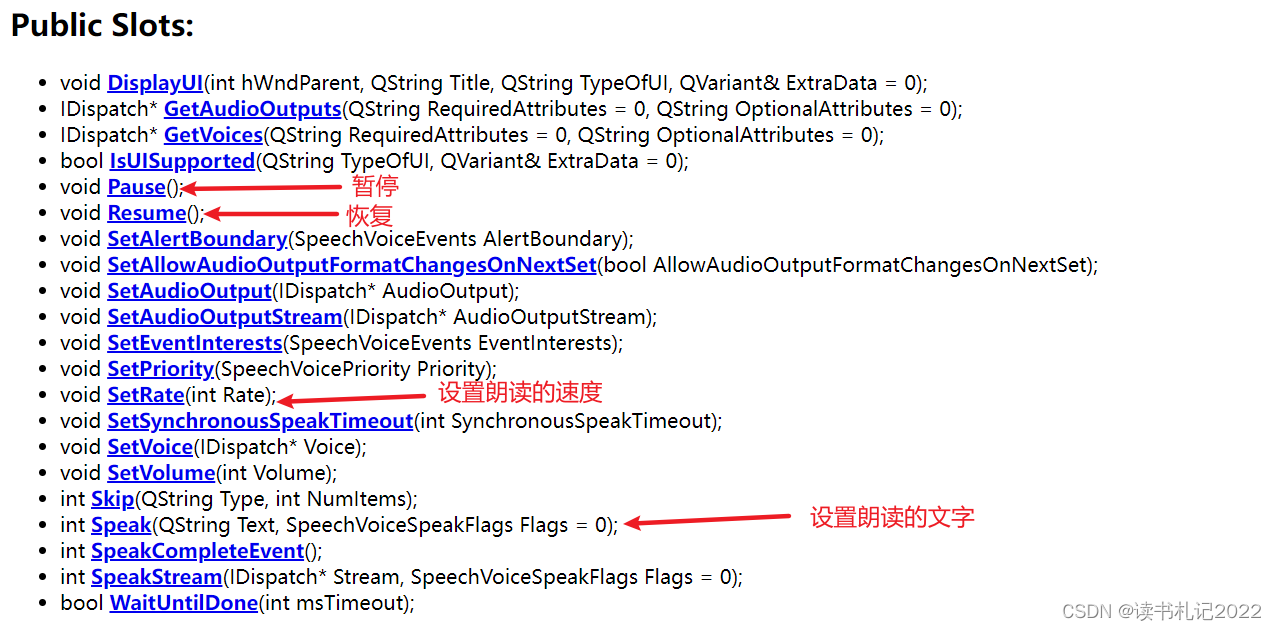Screen dimensions: 1276x630
Task: Click the SetAudioOutputStream hyperlink
Action: tap(224, 316)
